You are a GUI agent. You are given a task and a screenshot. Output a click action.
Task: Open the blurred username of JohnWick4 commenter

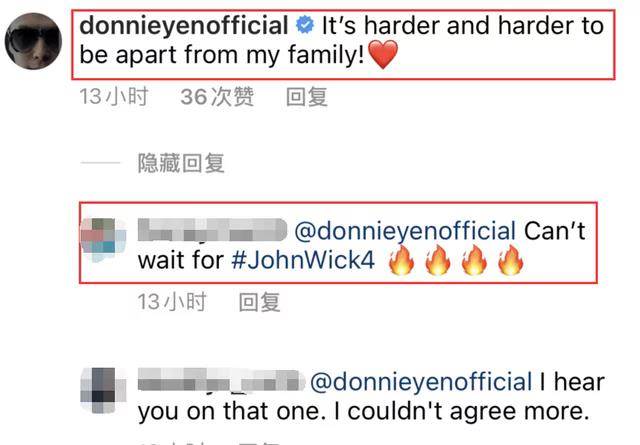[x=213, y=230]
